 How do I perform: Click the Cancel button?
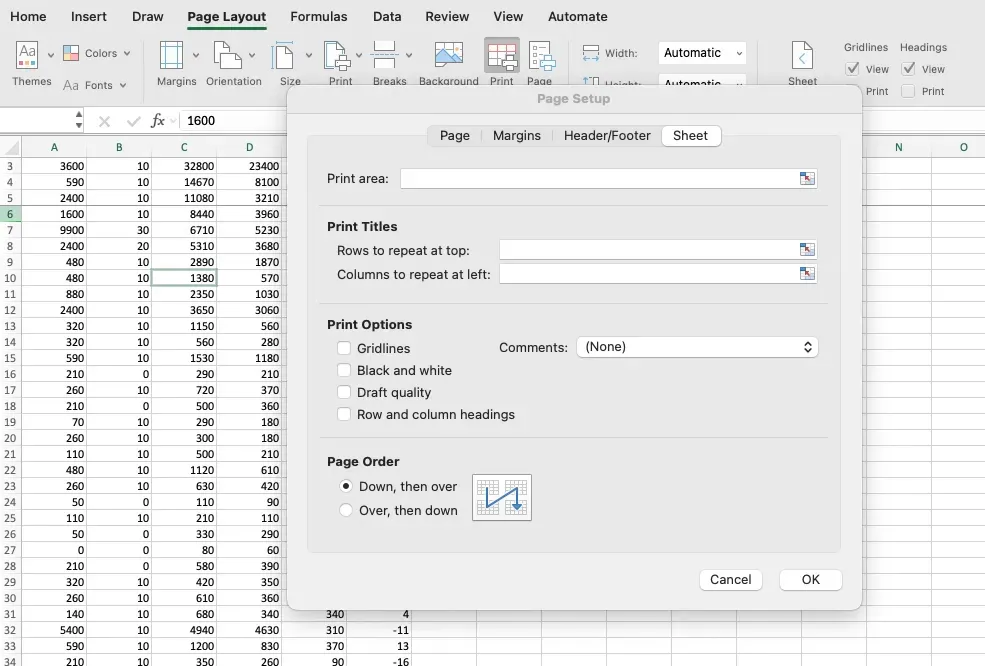coord(731,579)
